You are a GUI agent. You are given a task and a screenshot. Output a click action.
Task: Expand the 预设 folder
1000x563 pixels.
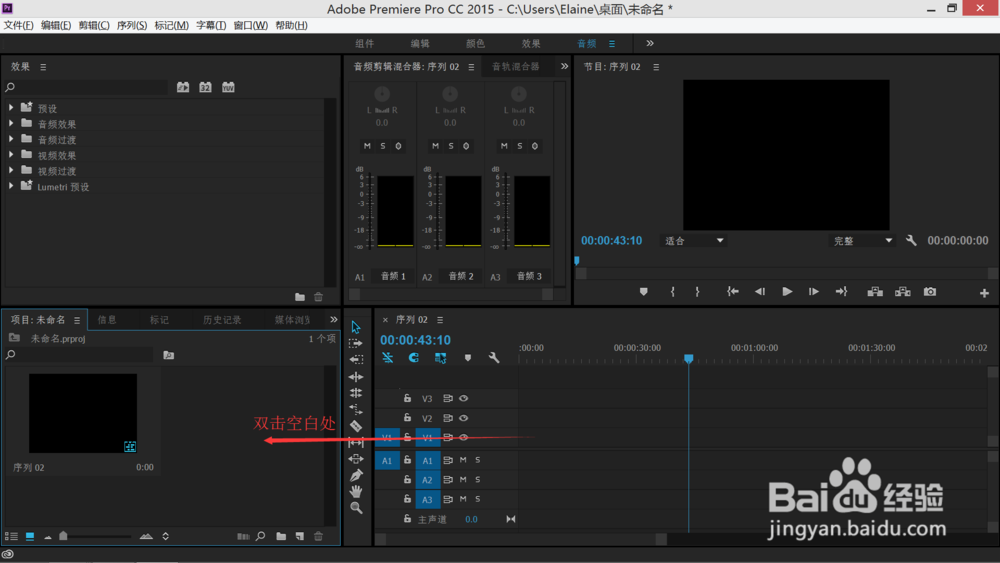click(11, 108)
